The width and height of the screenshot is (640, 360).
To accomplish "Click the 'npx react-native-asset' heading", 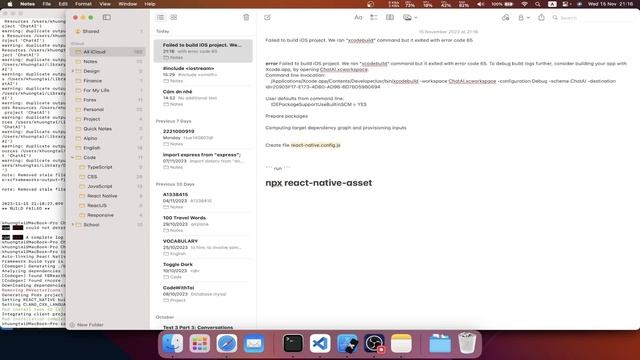I will pos(318,183).
